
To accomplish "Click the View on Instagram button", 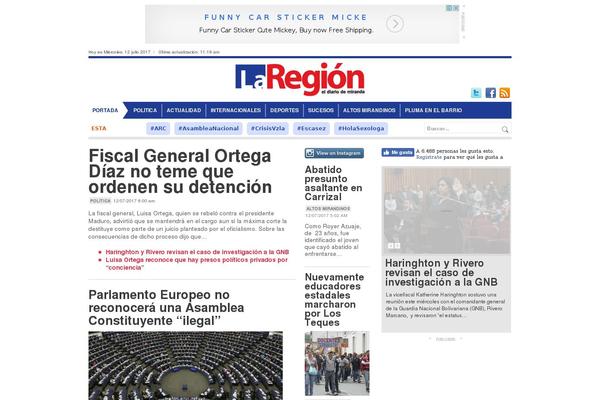I will pos(334,153).
